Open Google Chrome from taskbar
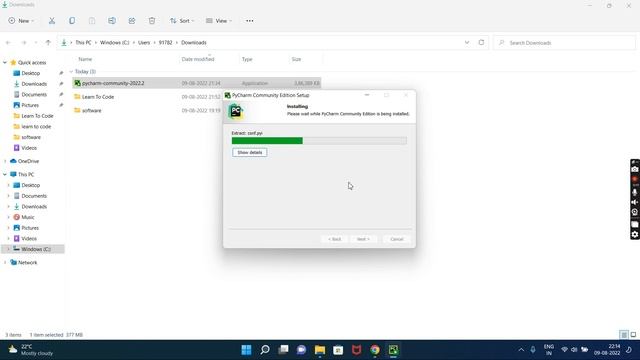Viewport: 640px width, 360px height. (375, 350)
